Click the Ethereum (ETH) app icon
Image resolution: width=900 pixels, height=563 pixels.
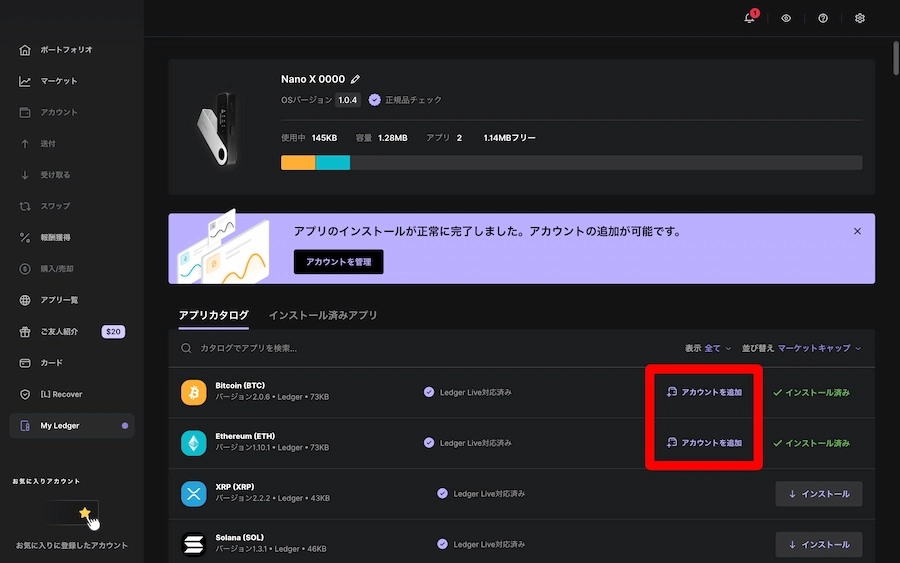(194, 443)
